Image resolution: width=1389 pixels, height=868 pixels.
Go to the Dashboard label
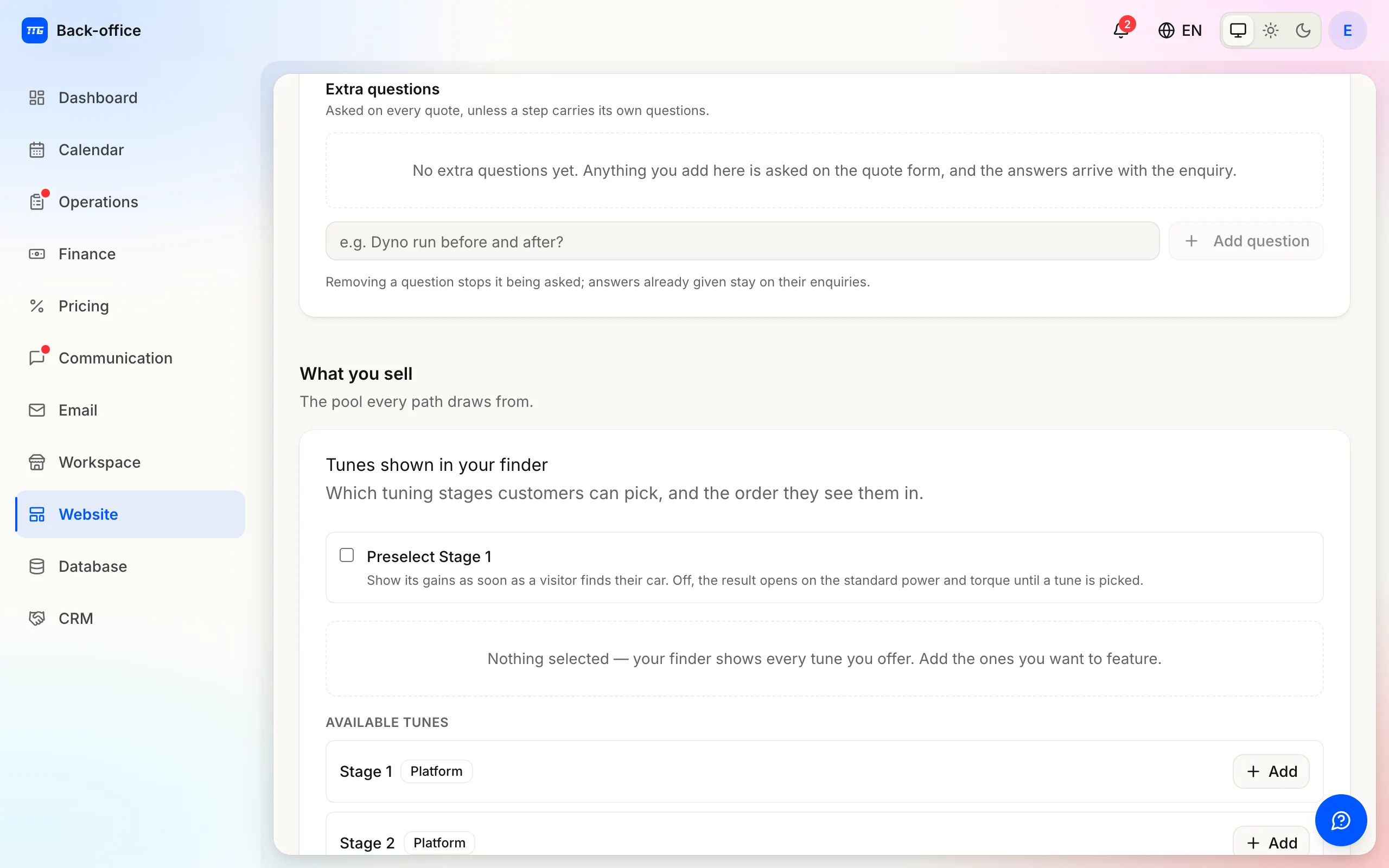pos(98,98)
